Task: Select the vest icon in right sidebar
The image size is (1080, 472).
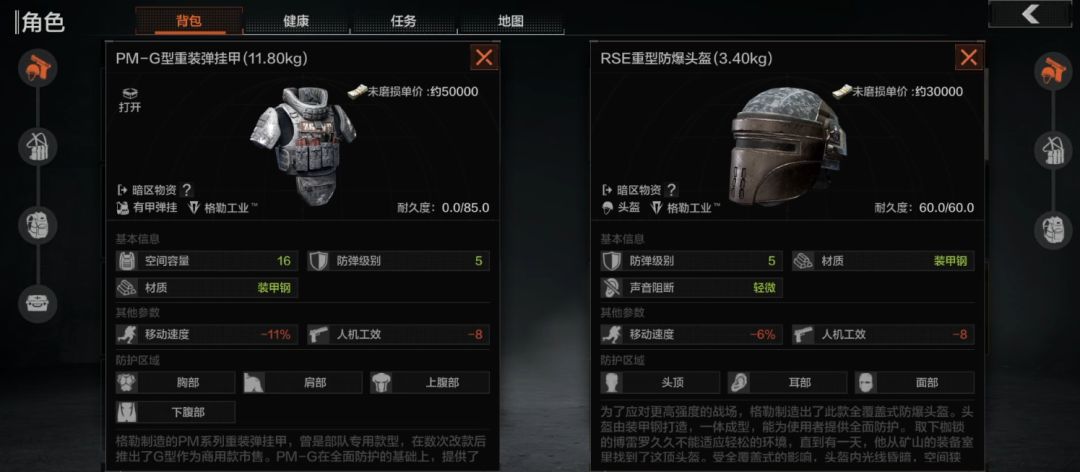Action: pyautogui.click(x=1053, y=151)
